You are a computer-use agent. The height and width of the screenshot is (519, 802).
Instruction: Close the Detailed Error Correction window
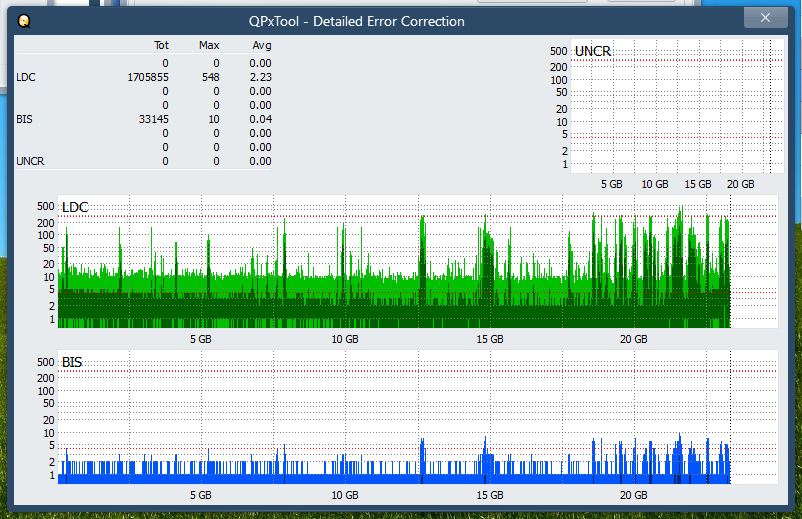coord(766,19)
